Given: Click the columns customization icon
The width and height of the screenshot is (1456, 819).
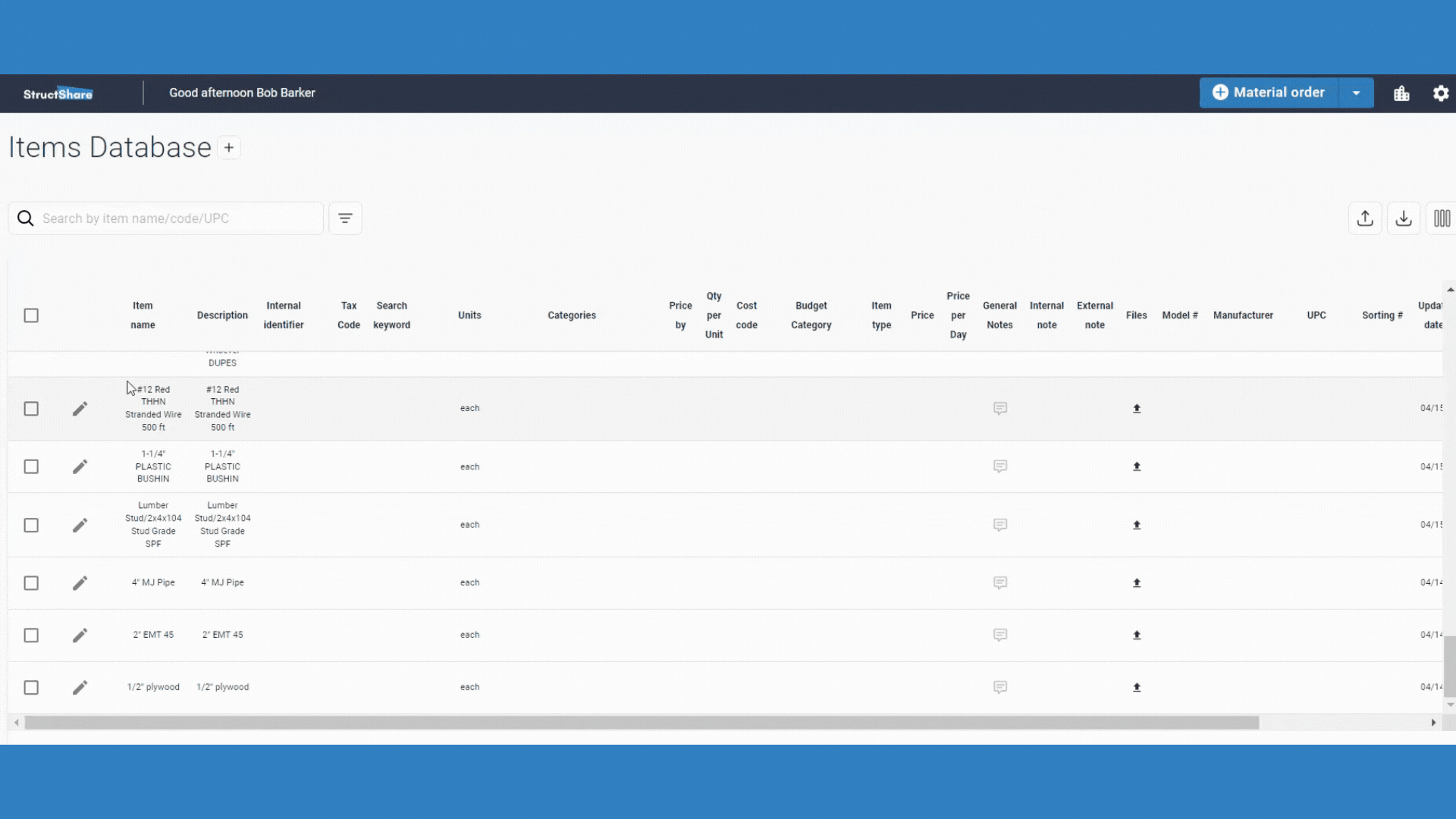Looking at the screenshot, I should pyautogui.click(x=1442, y=218).
